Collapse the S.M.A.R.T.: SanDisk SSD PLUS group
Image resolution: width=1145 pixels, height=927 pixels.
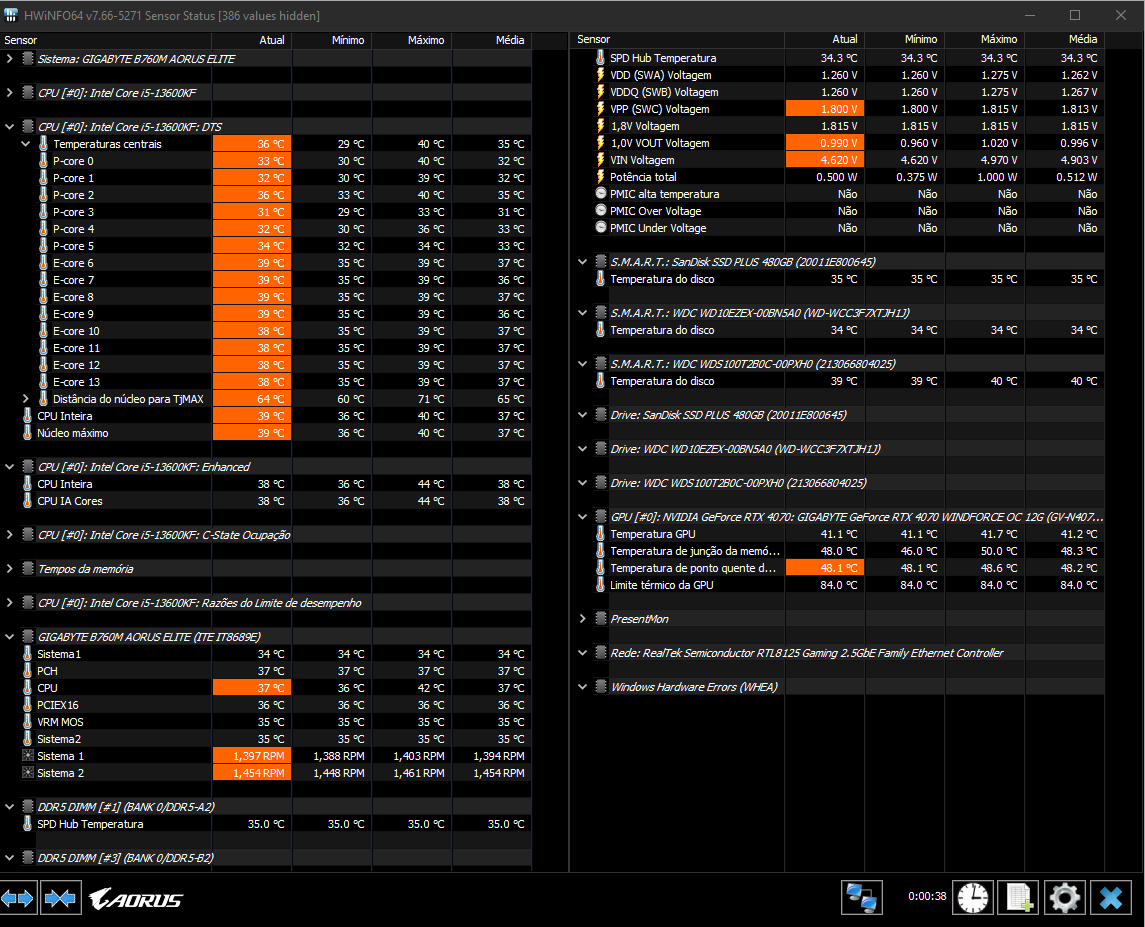(x=583, y=262)
